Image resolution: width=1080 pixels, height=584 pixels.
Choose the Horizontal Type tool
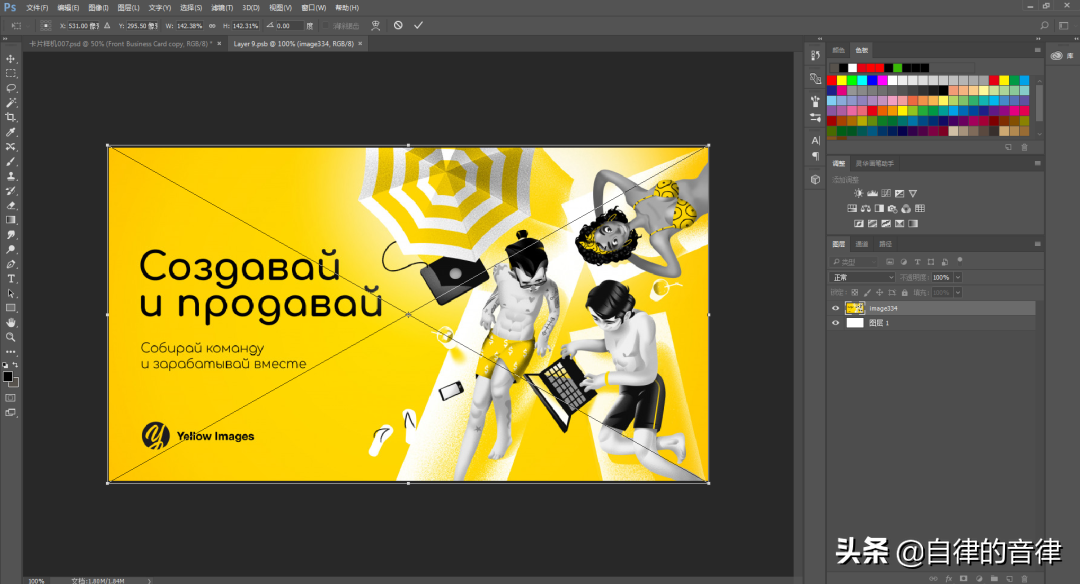click(11, 278)
